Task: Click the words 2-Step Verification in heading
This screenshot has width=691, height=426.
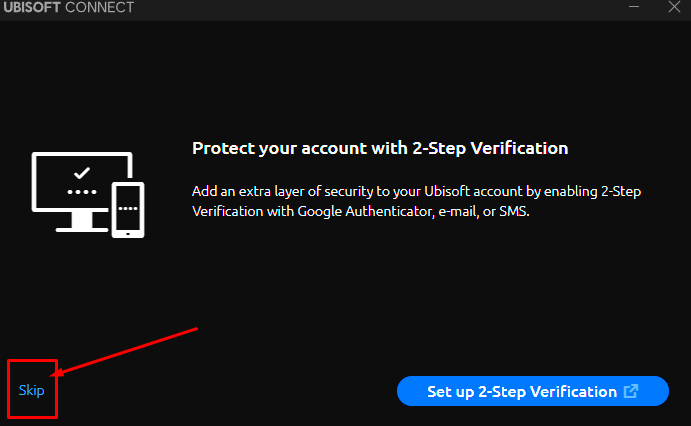Action: coord(490,148)
